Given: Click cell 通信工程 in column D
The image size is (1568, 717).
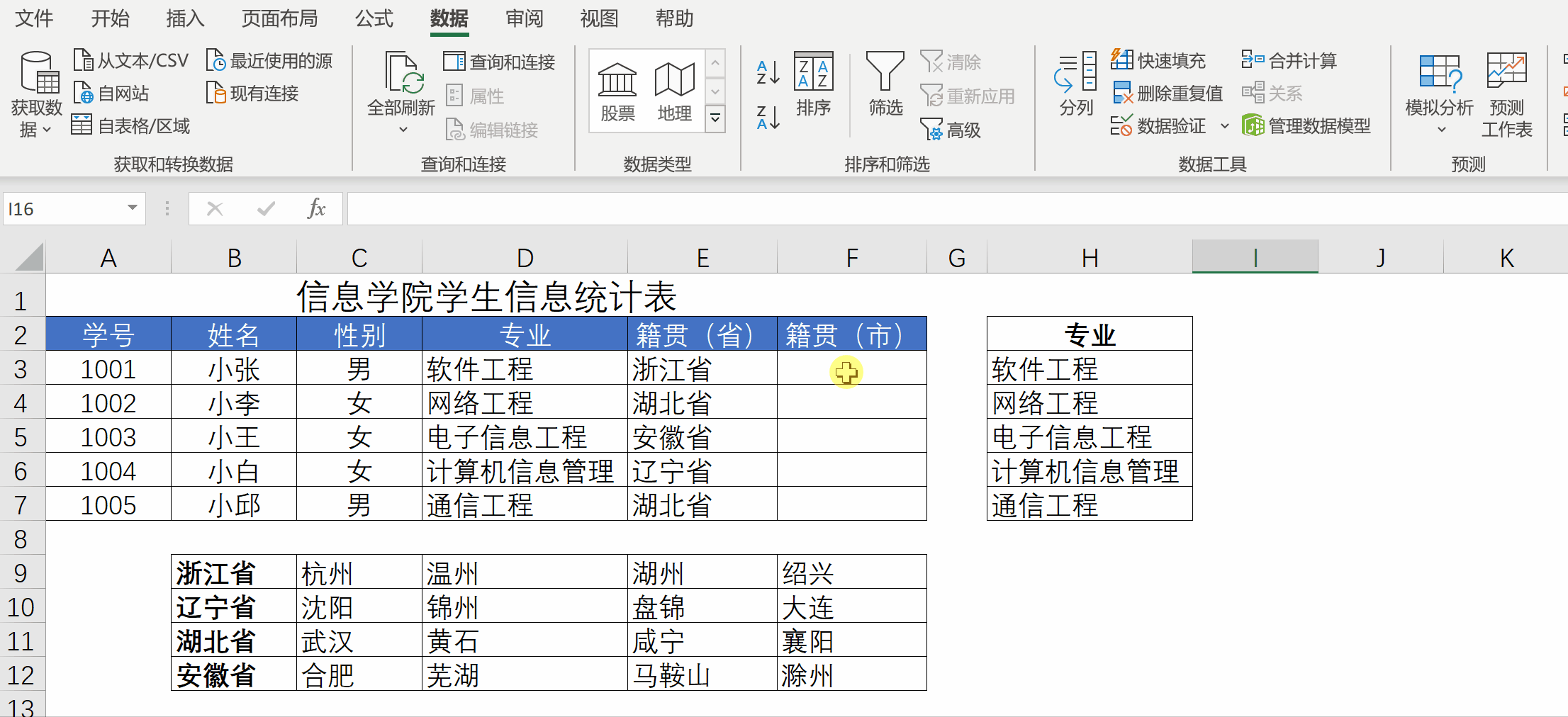Looking at the screenshot, I should click(x=525, y=505).
